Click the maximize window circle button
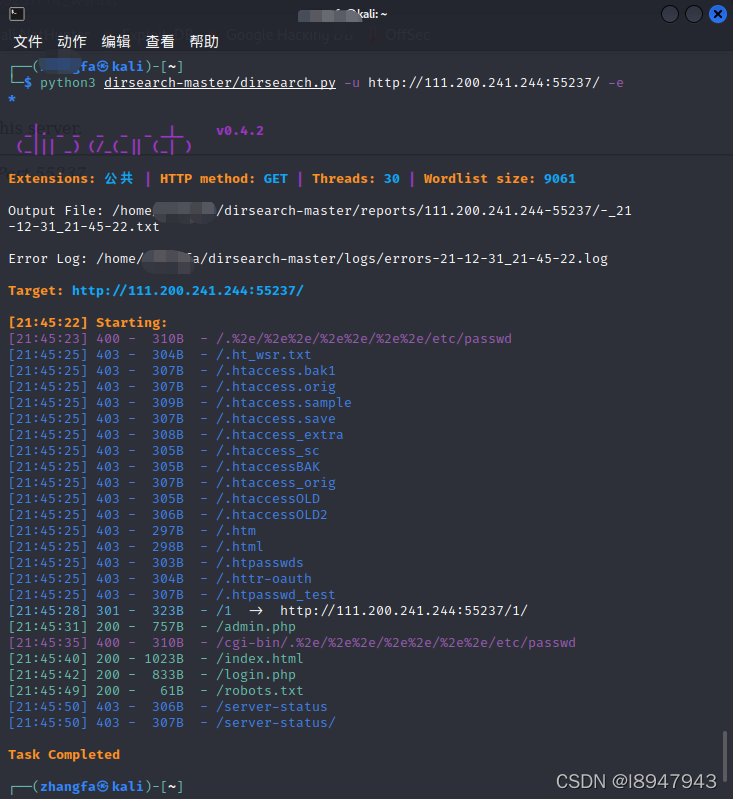Viewport: 733px width, 799px height. pos(694,14)
